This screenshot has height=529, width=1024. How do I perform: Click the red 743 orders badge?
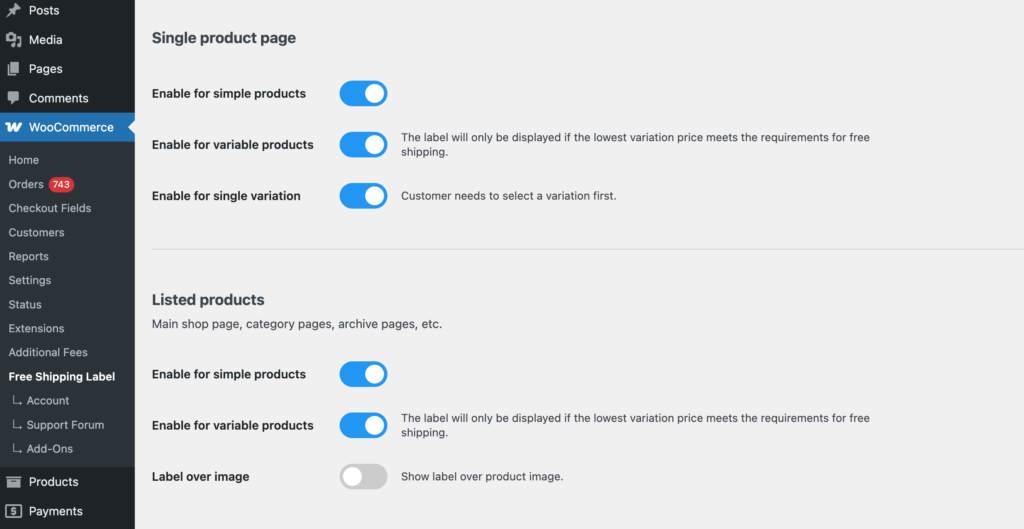point(62,184)
